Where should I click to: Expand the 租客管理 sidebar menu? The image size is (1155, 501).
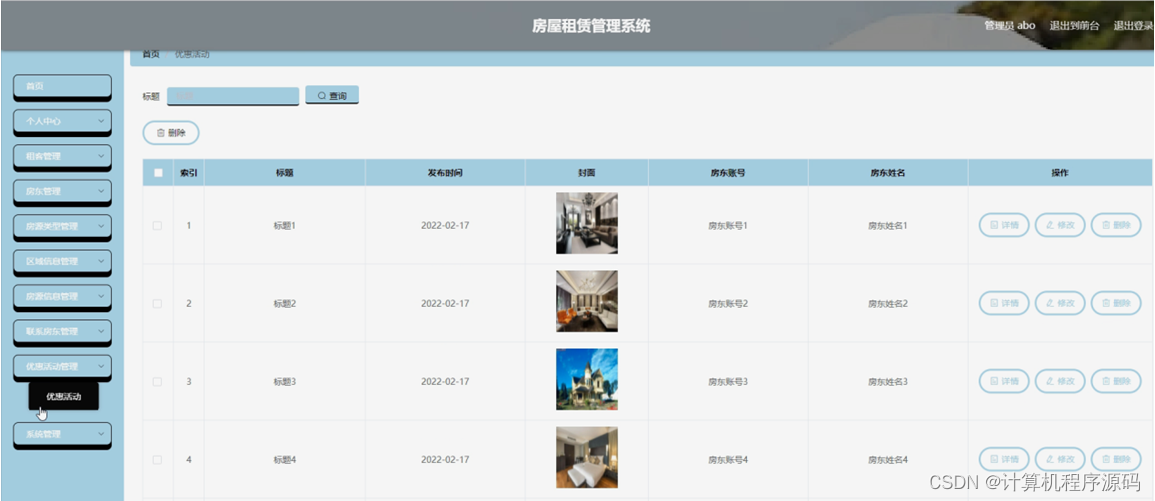click(63, 156)
